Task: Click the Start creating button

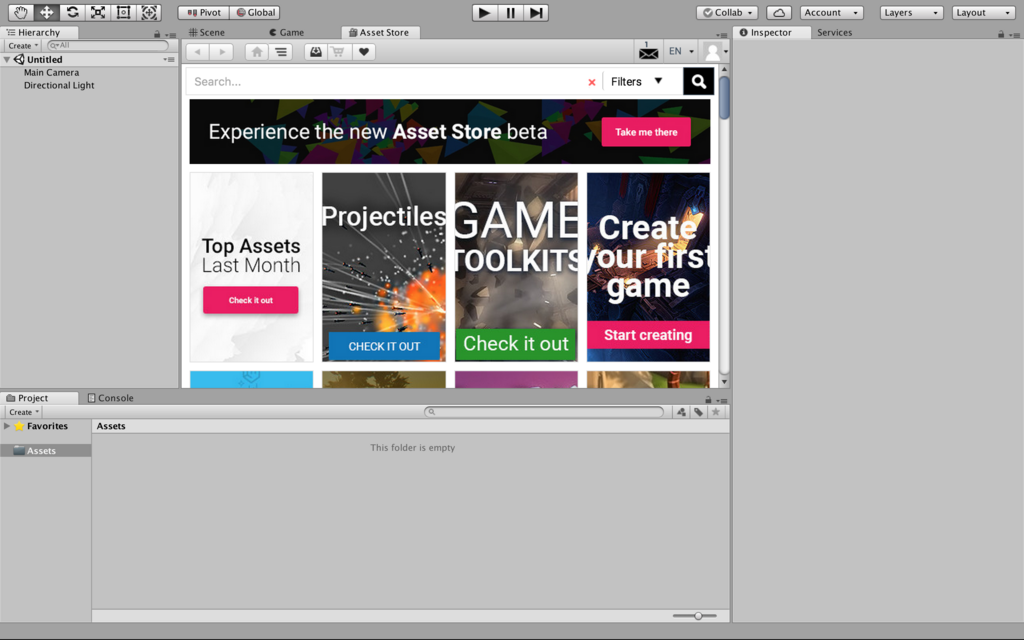Action: 648,335
